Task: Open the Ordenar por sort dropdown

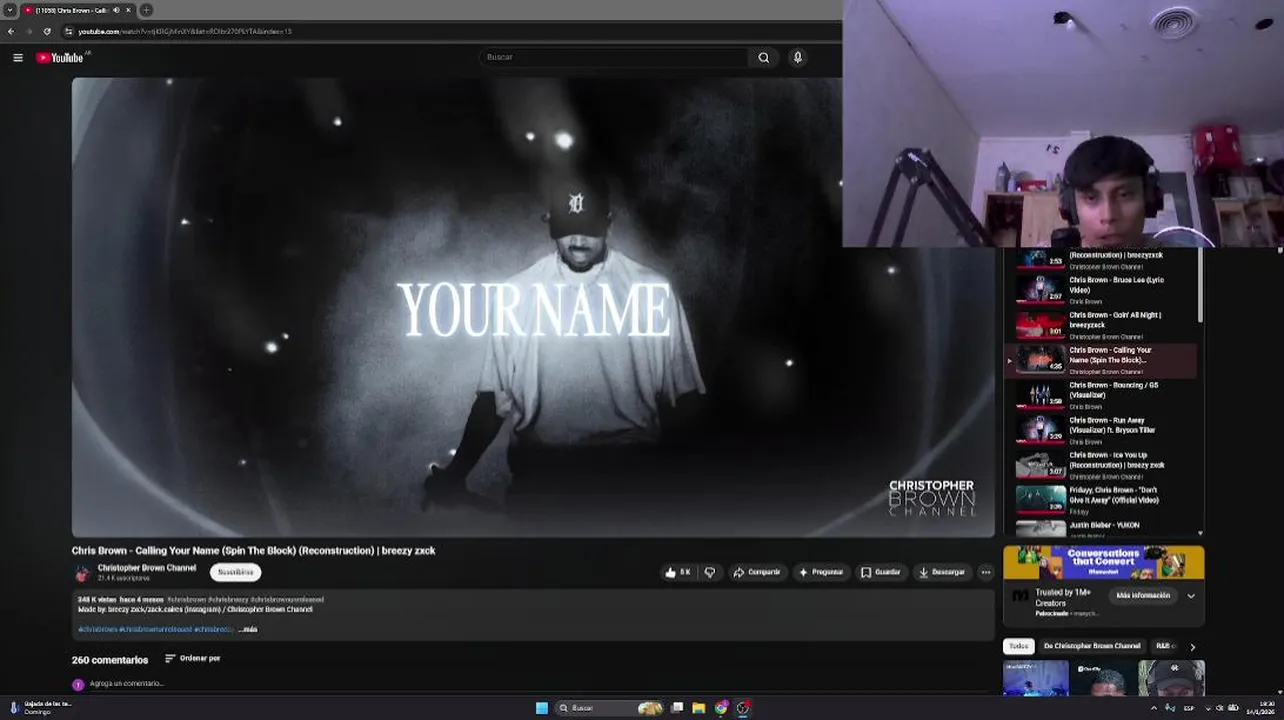Action: (193, 658)
